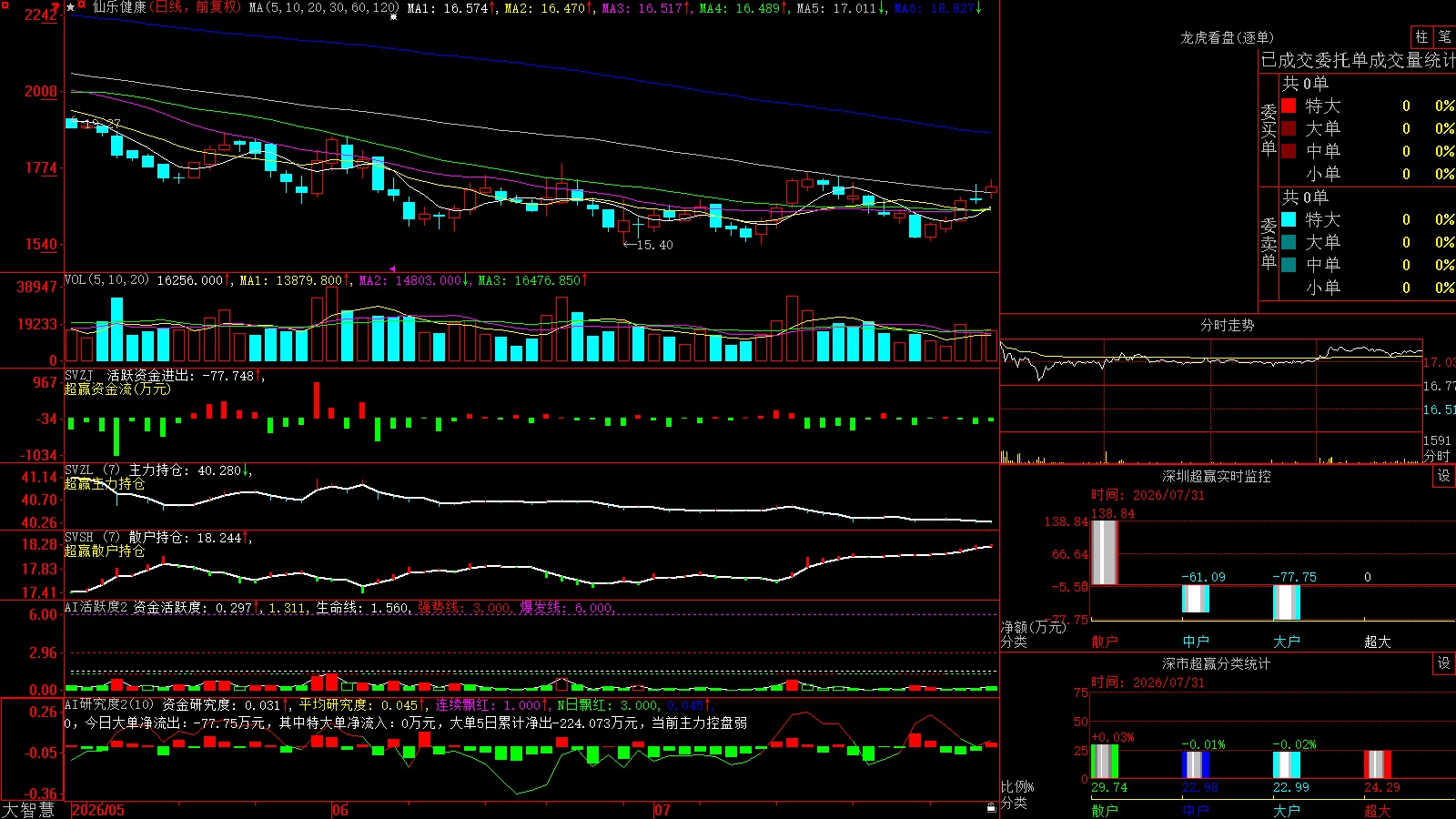Open 设 settings for 深市超赢分类统计

coord(1444,663)
